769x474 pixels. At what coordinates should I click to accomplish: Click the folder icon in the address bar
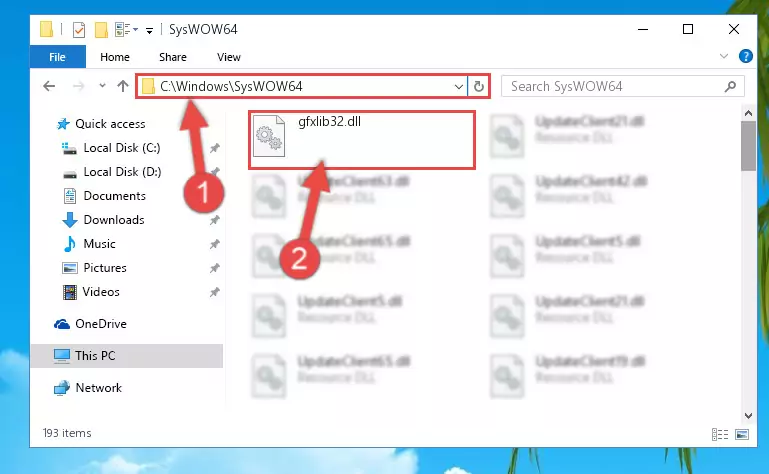tap(148, 87)
